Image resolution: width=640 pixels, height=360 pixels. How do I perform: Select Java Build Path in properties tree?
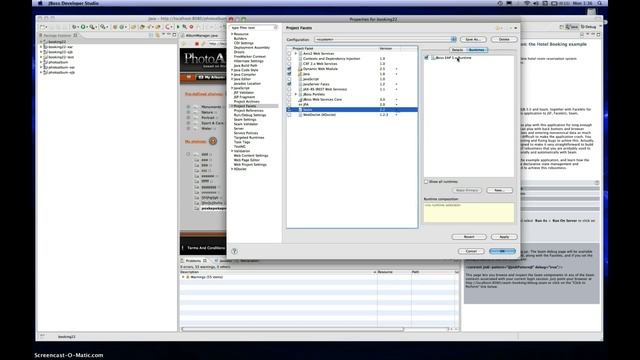pyautogui.click(x=246, y=66)
